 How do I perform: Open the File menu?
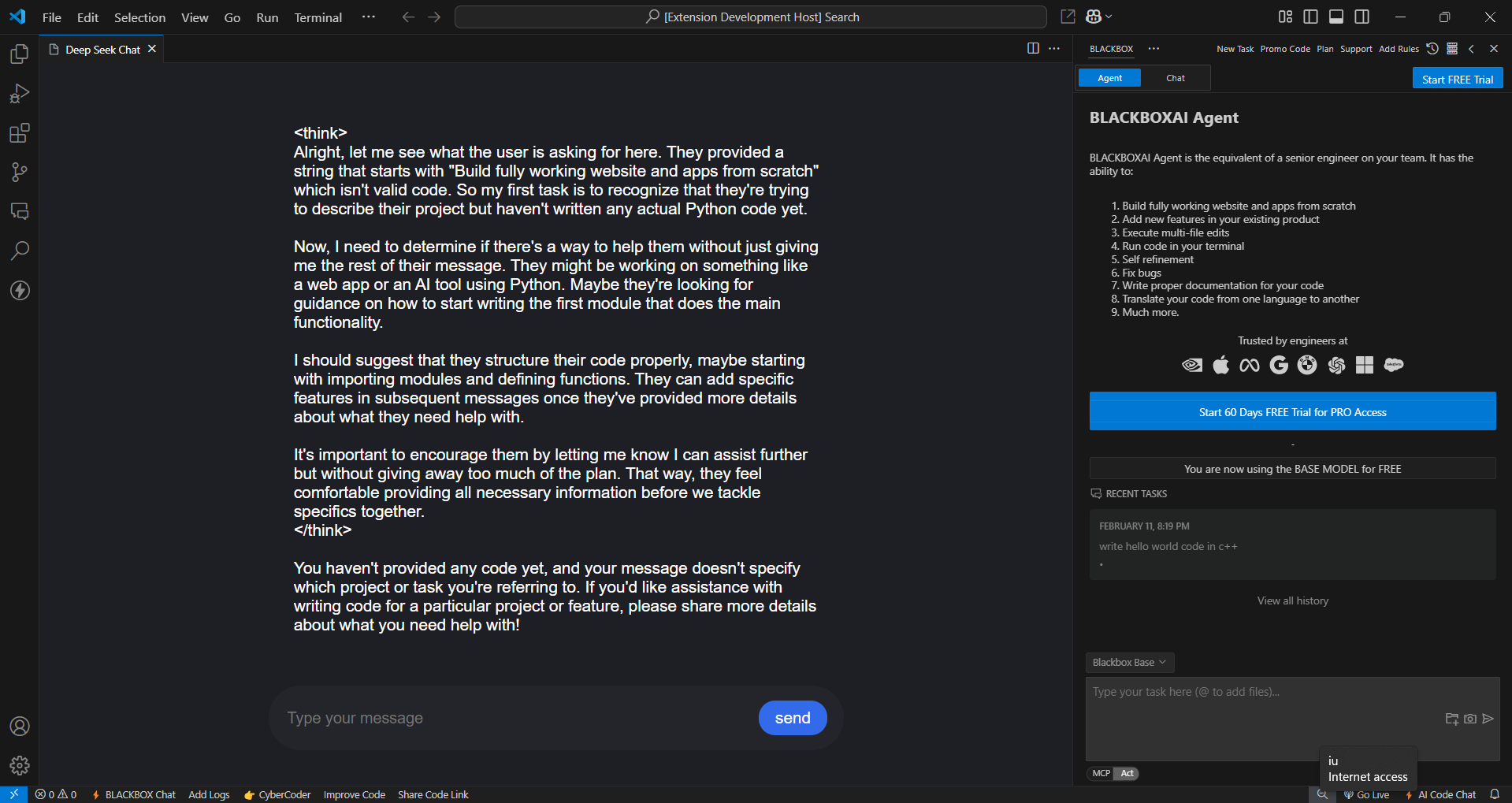tap(51, 17)
